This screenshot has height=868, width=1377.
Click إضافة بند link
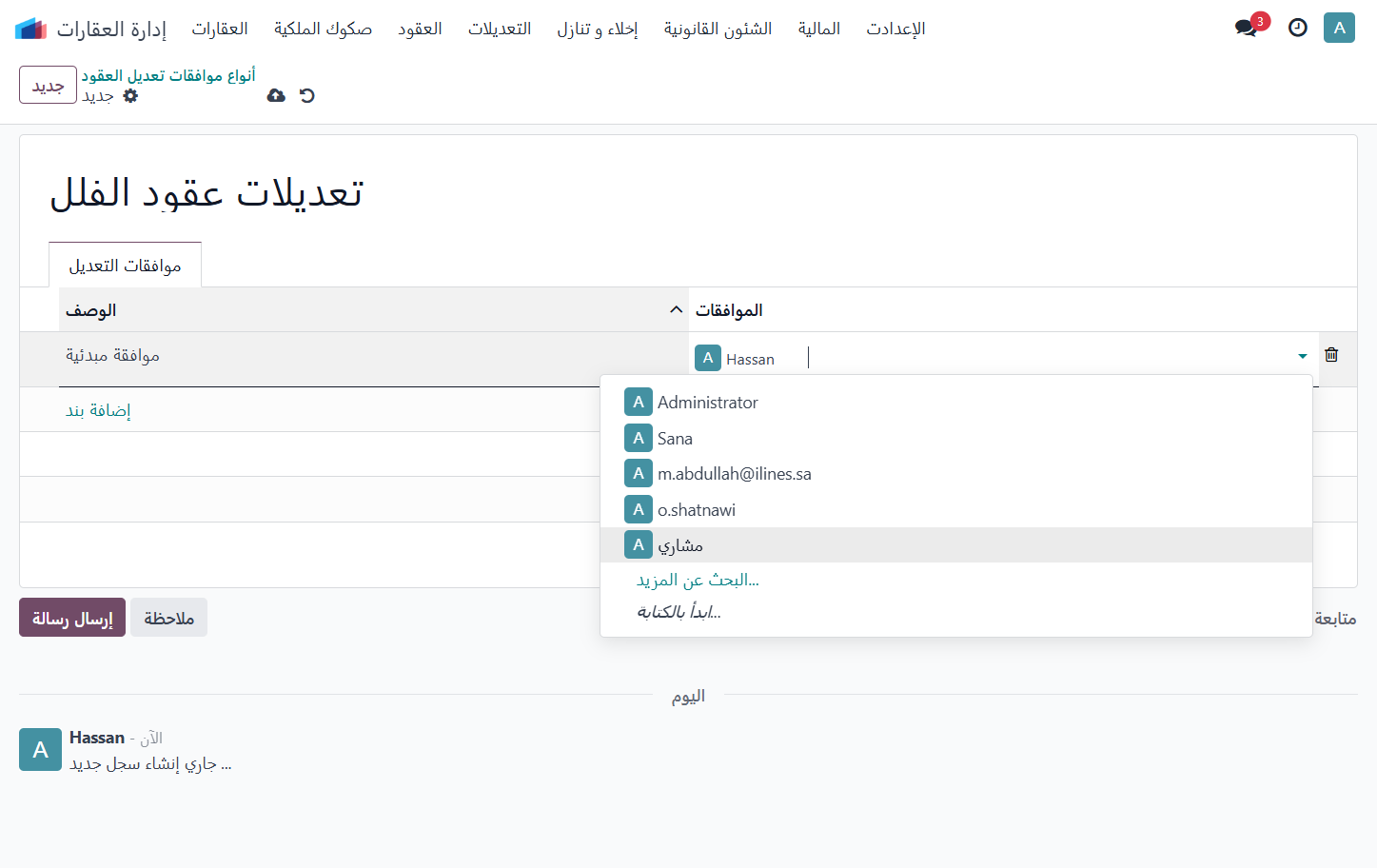[98, 410]
